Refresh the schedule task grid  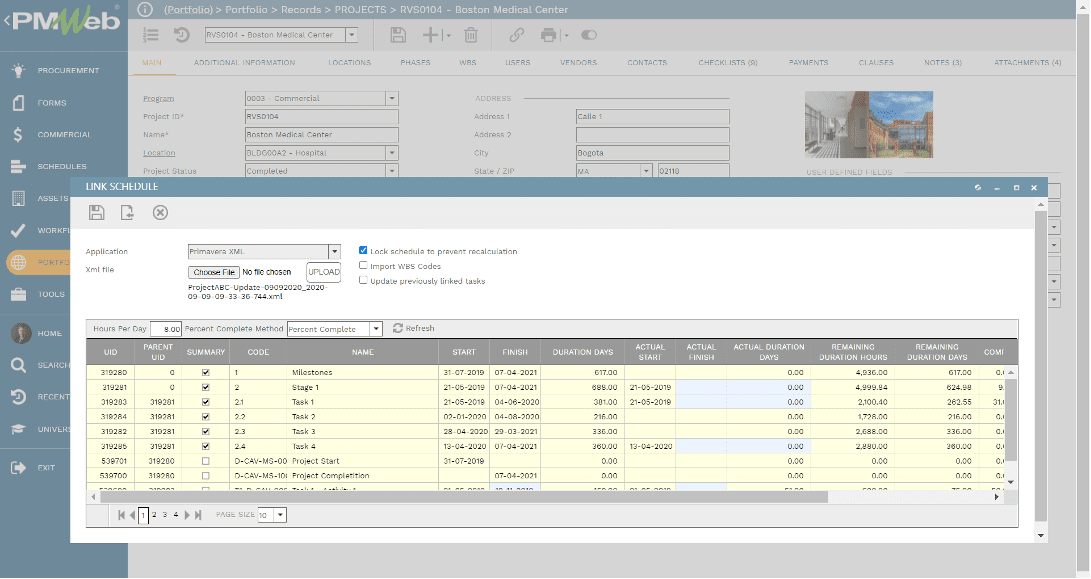click(x=413, y=328)
